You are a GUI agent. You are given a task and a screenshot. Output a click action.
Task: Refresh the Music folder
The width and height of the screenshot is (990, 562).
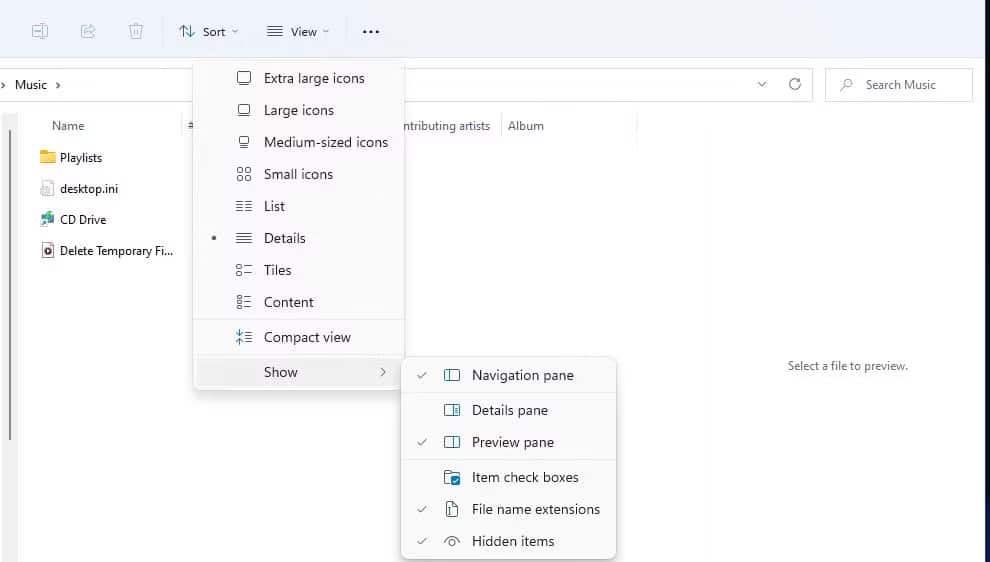point(795,84)
